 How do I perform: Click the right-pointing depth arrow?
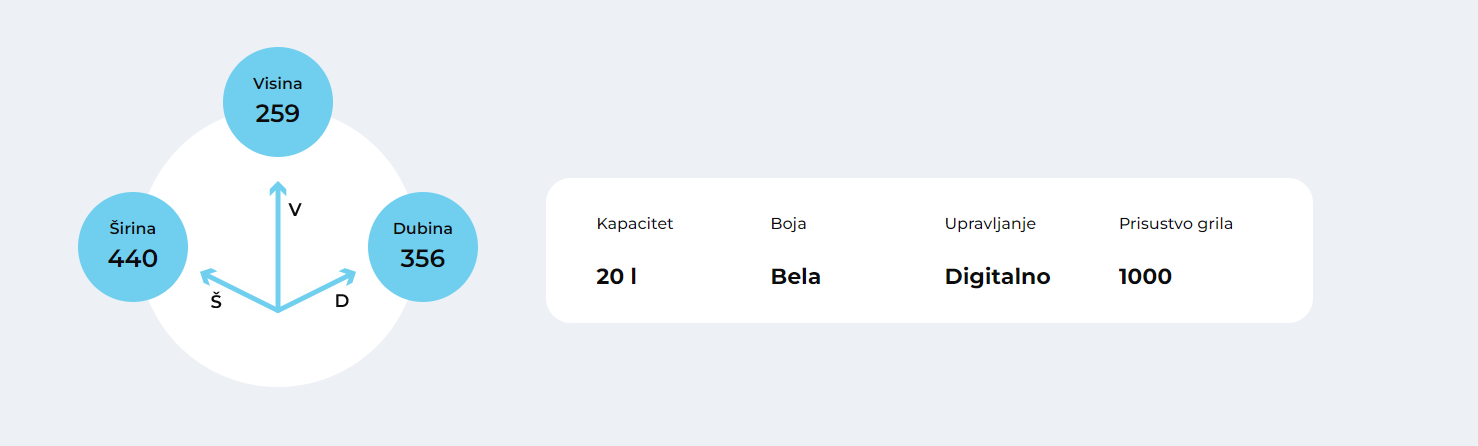pos(317,289)
